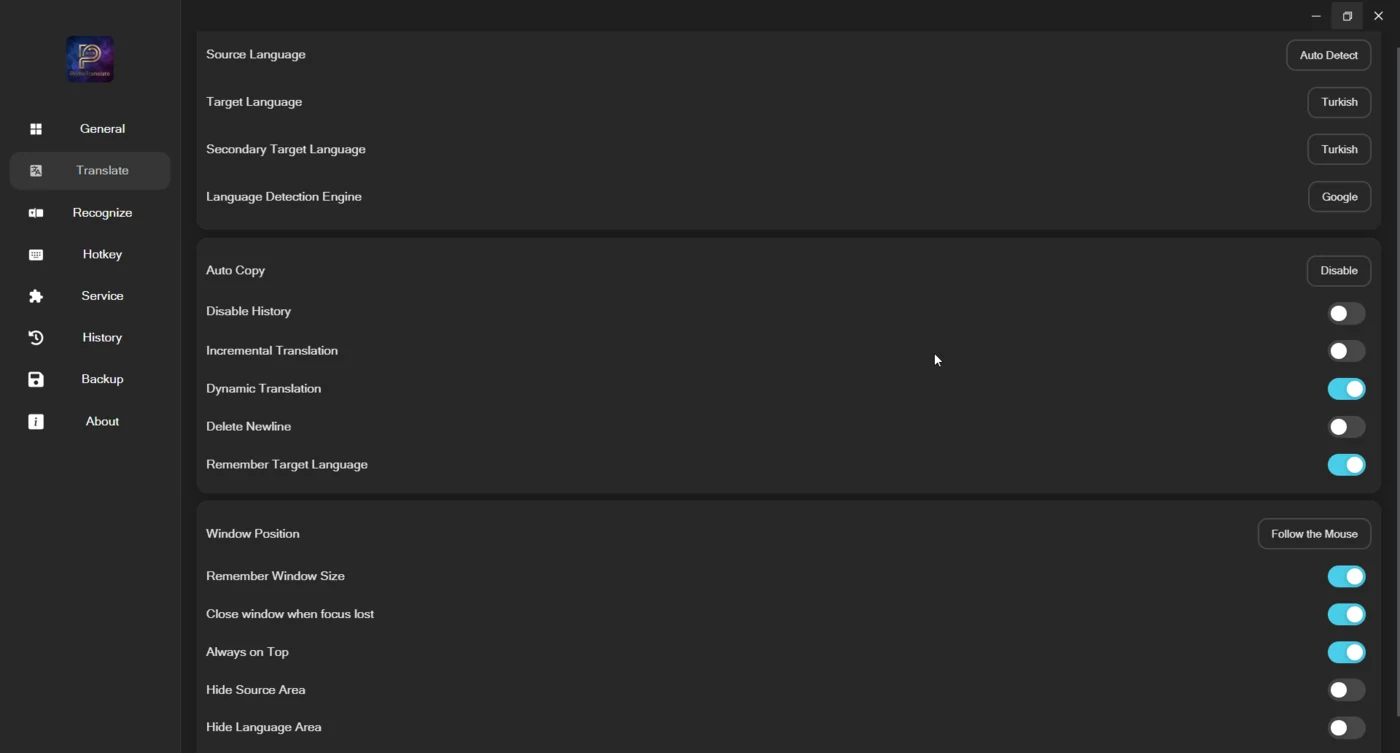Click the History clock icon

36,338
